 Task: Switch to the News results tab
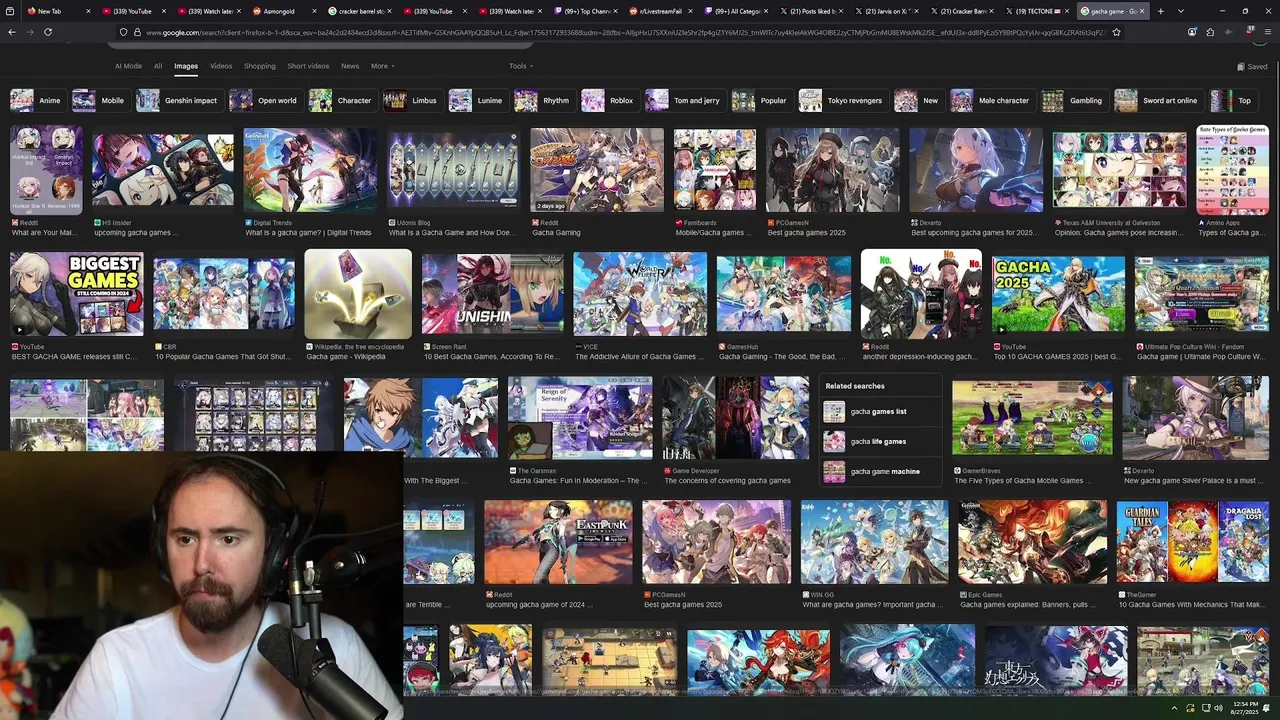coord(350,66)
